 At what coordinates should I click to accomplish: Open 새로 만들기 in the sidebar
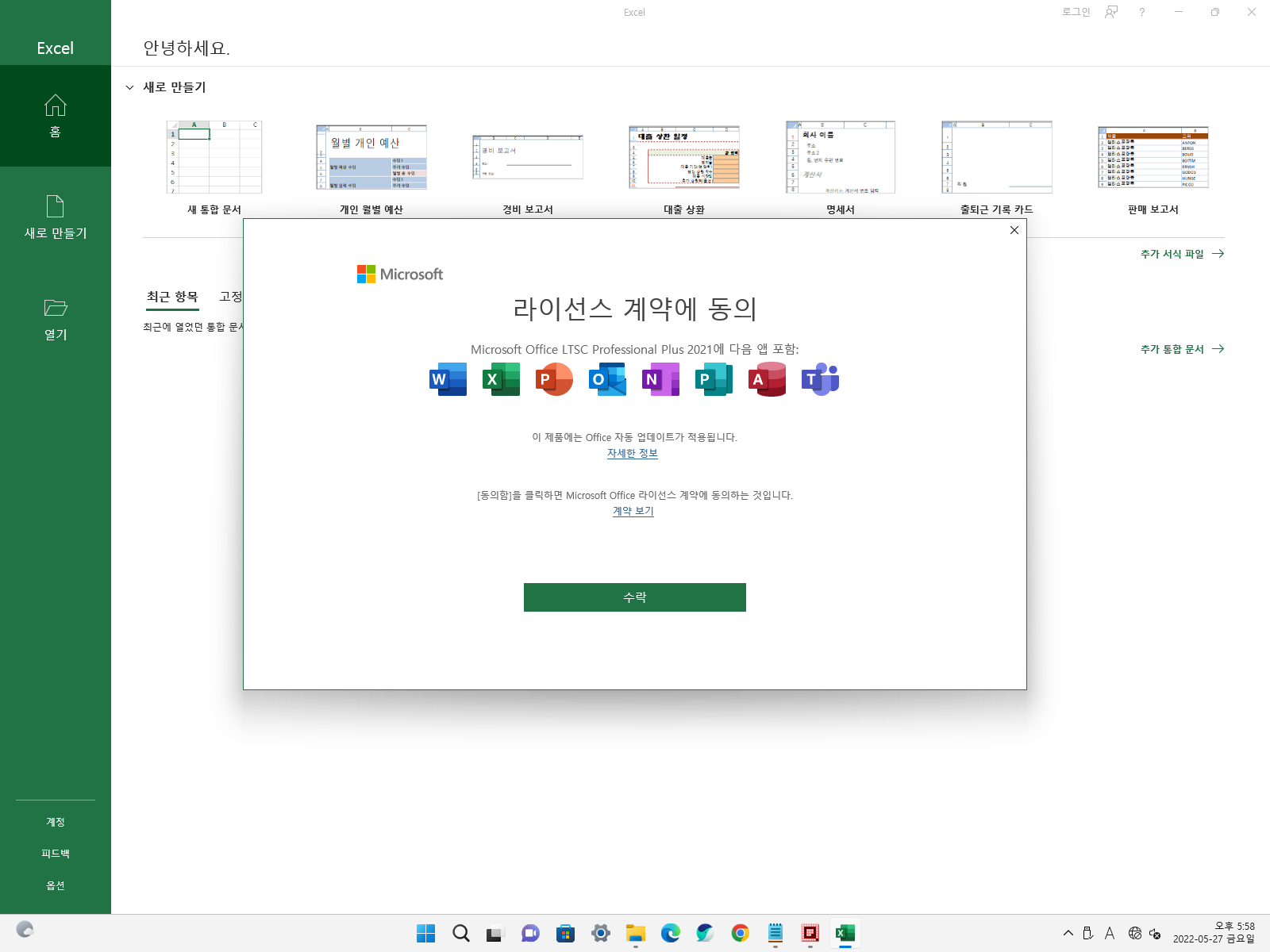(x=56, y=217)
